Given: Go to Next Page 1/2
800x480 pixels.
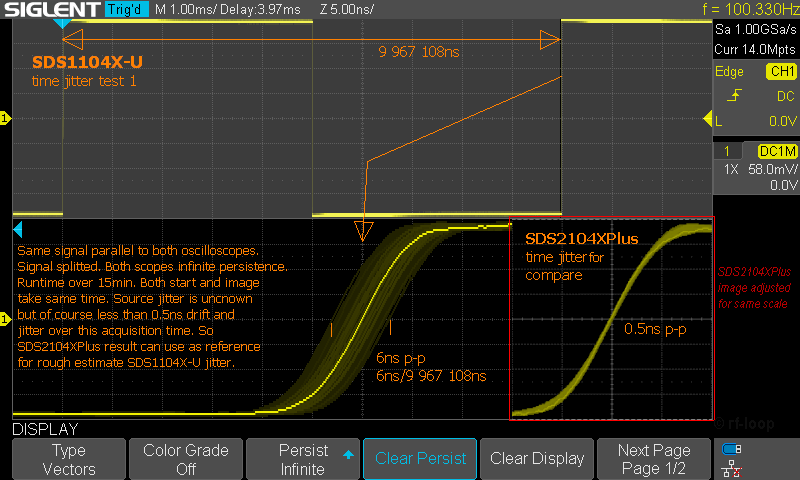Looking at the screenshot, I should click(654, 459).
